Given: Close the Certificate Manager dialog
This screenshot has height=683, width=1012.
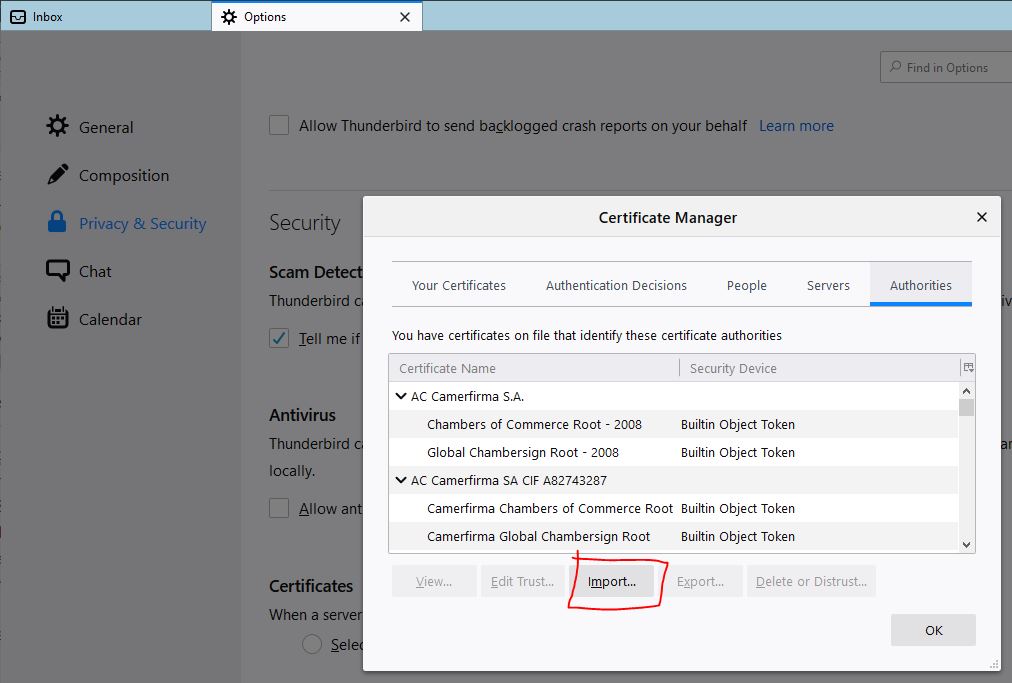Looking at the screenshot, I should coord(981,217).
